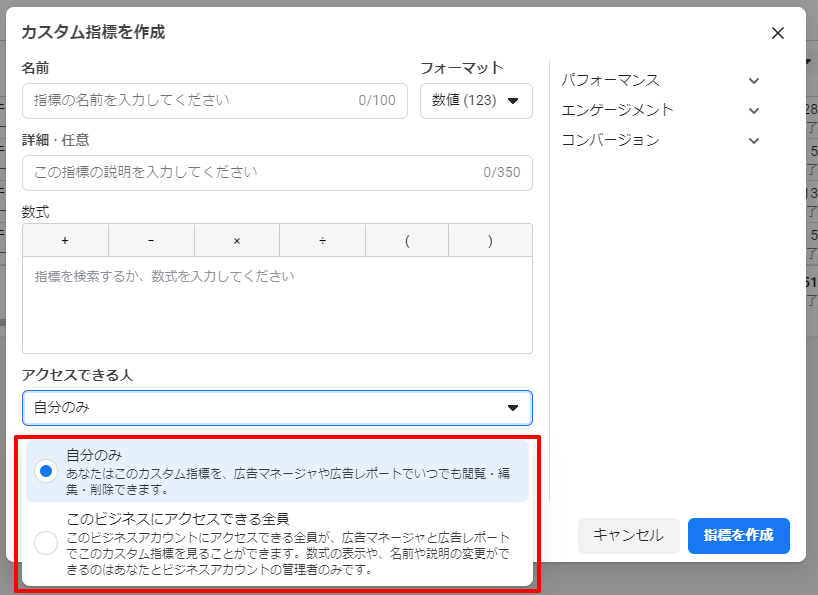
Task: Focus the 名前 input field
Action: [x=190, y=100]
